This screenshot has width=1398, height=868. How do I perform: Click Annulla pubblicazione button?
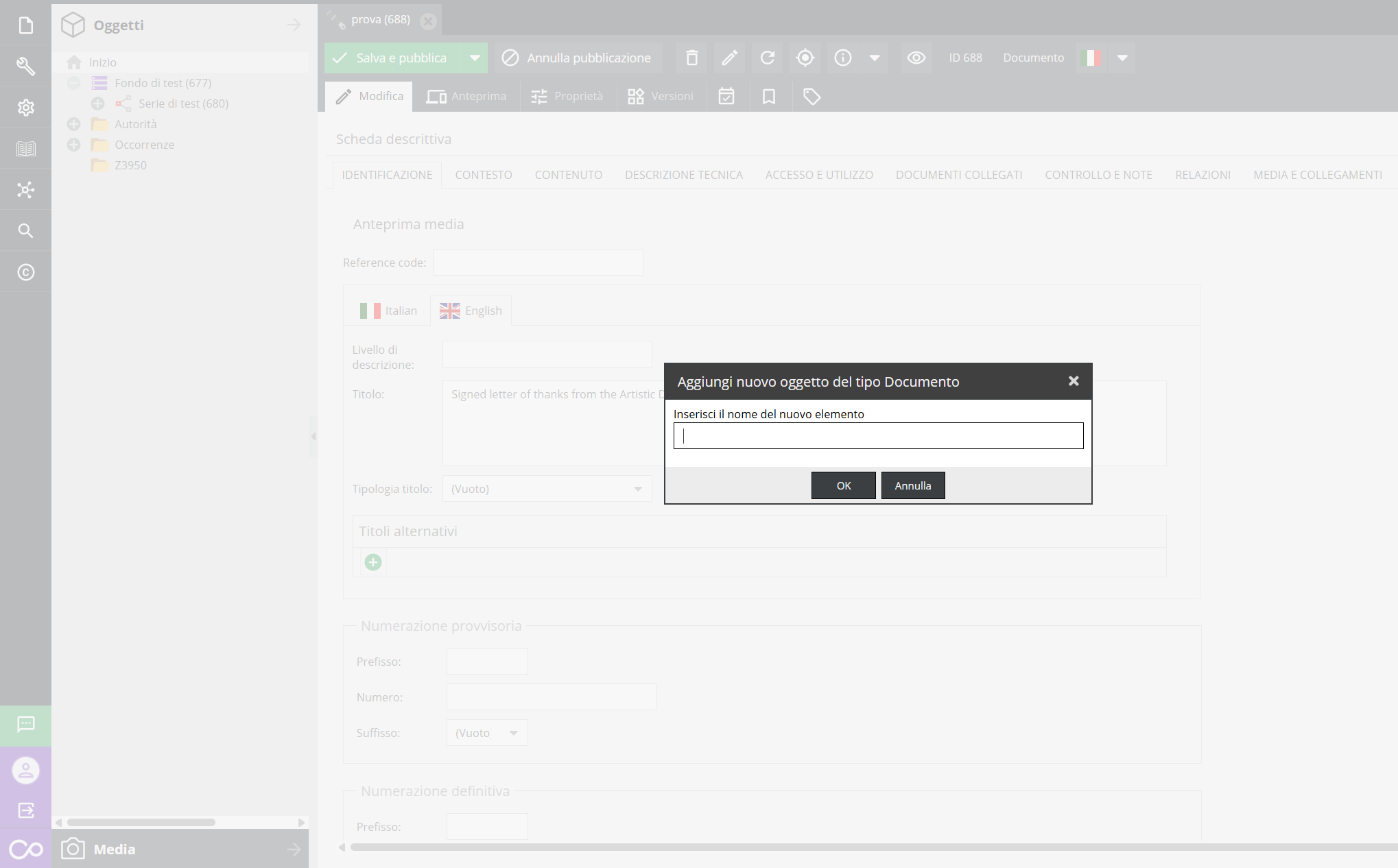point(578,58)
